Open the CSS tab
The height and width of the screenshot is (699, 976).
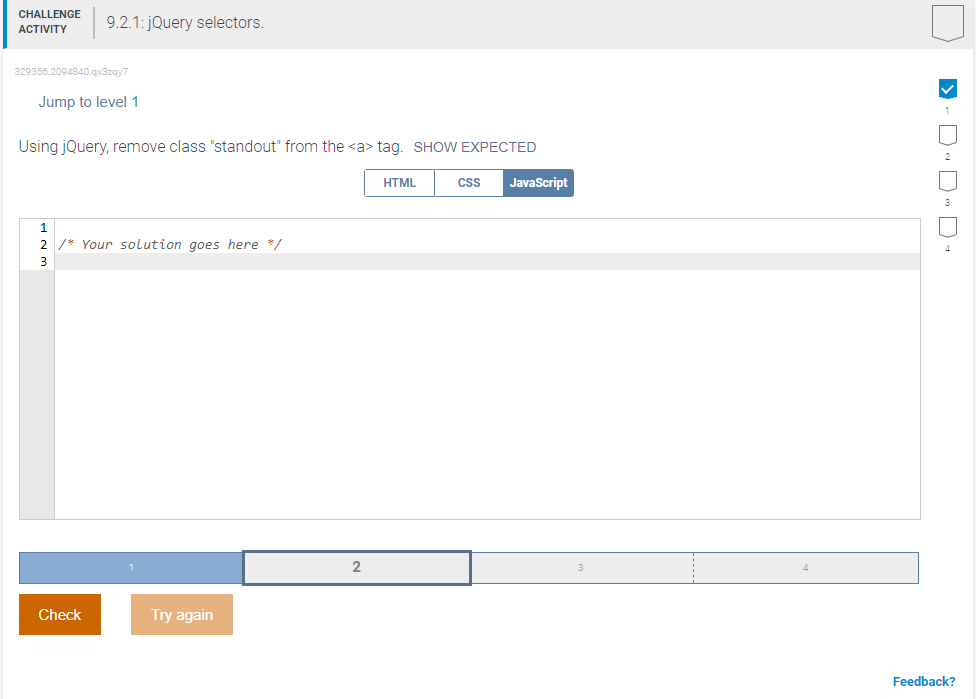click(469, 183)
